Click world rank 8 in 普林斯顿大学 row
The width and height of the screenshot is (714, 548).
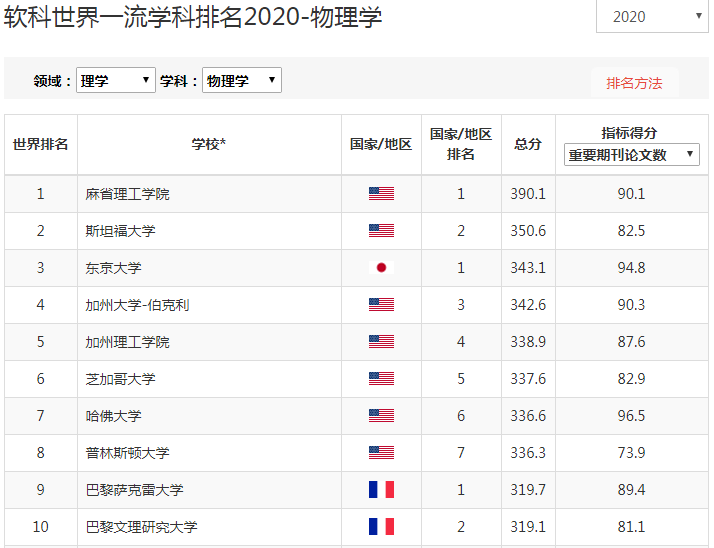[41, 453]
